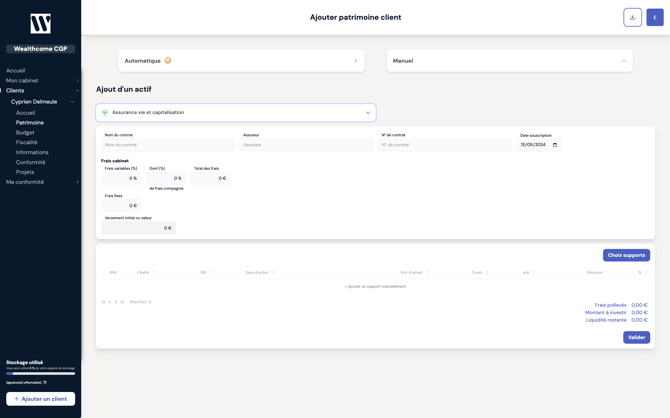Click the coin icon beside Automatique
Image resolution: width=670 pixels, height=418 pixels.
coord(168,61)
